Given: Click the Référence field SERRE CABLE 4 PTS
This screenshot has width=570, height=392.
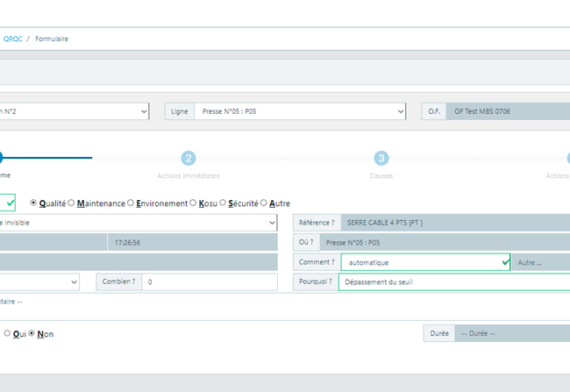Looking at the screenshot, I should pos(455,223).
